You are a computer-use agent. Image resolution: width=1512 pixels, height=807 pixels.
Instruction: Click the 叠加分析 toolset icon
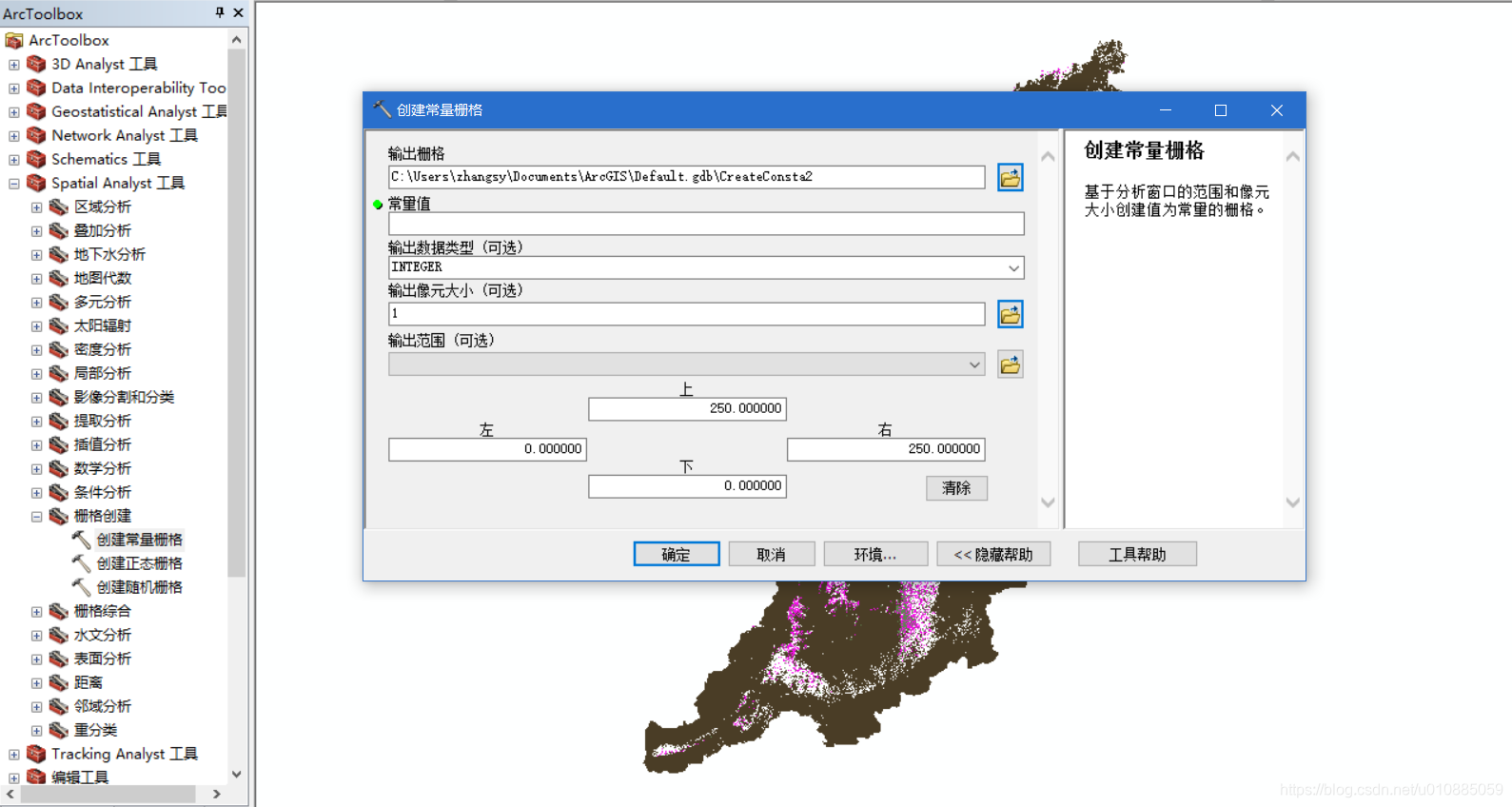tap(59, 230)
